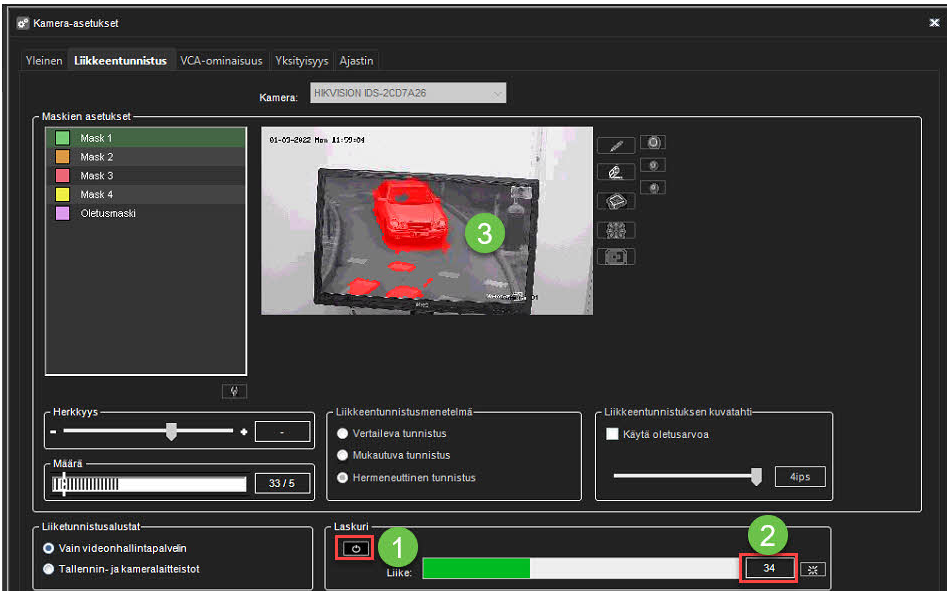Click the Liike counter value field
The width and height of the screenshot is (950, 595).
[x=767, y=569]
